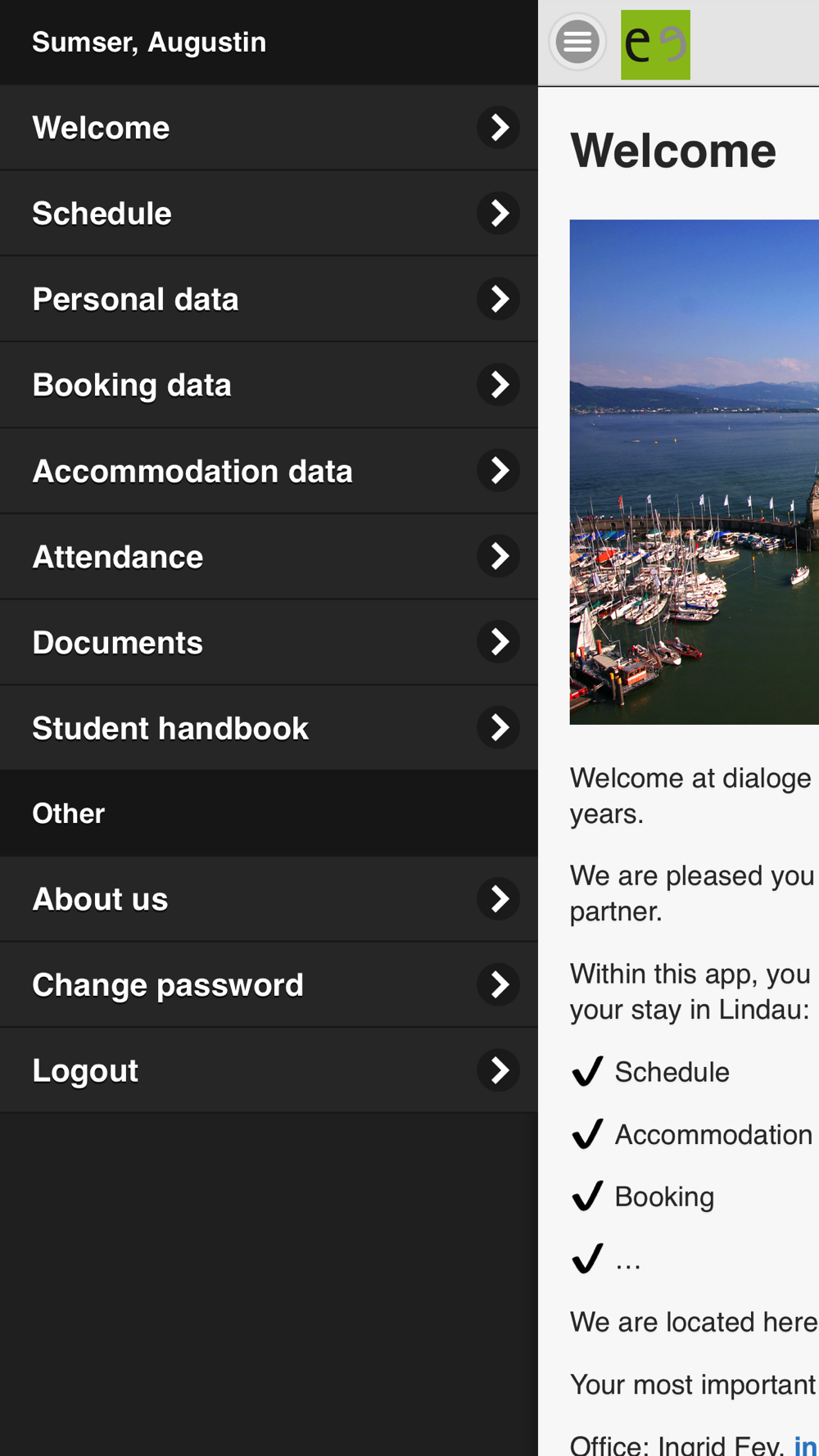
Task: Open the About us page
Action: (x=269, y=899)
